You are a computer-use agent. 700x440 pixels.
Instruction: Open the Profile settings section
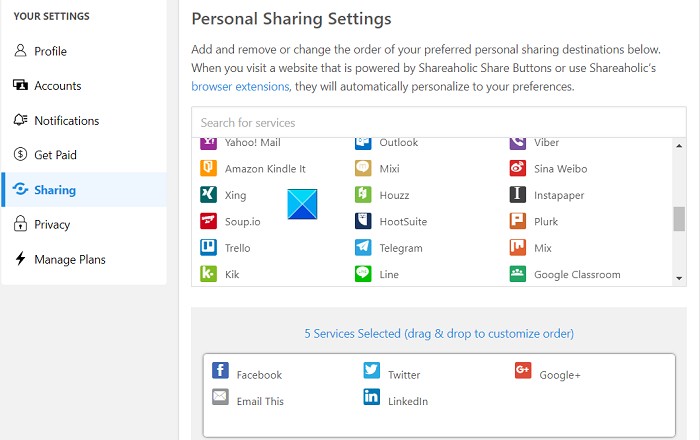50,51
